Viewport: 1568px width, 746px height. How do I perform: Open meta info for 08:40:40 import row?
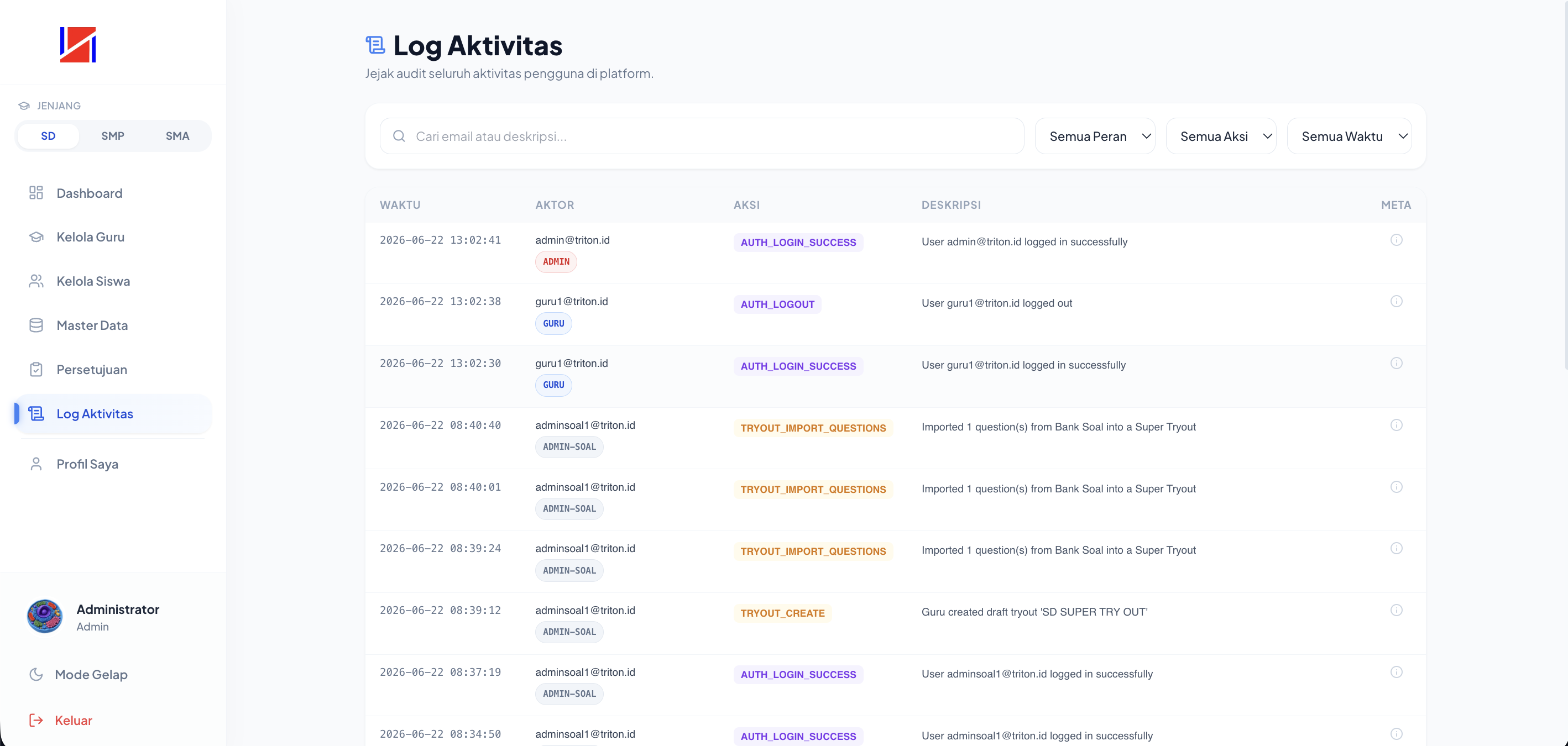pos(1397,425)
